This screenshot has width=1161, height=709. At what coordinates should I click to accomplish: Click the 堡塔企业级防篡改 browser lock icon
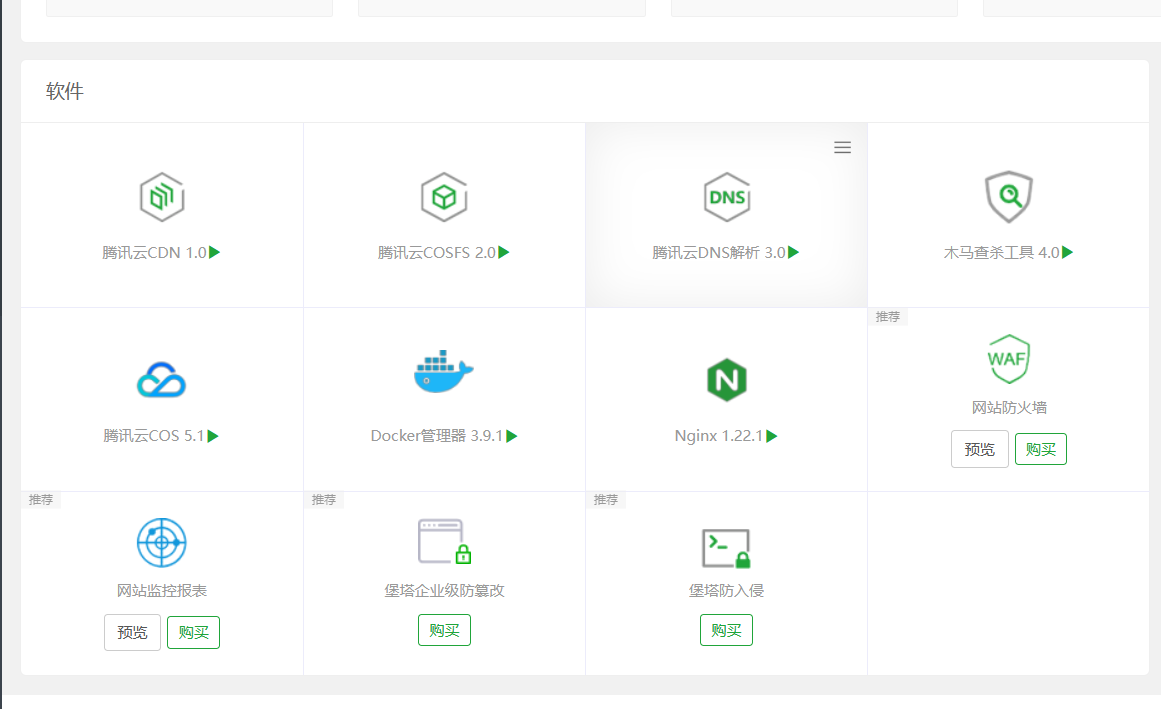coord(445,542)
